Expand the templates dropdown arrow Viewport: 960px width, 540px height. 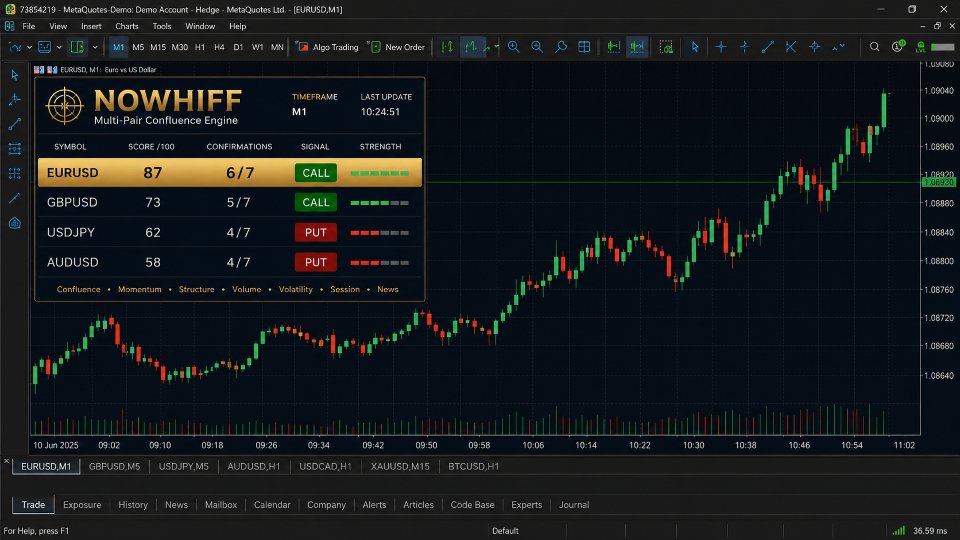coord(95,47)
